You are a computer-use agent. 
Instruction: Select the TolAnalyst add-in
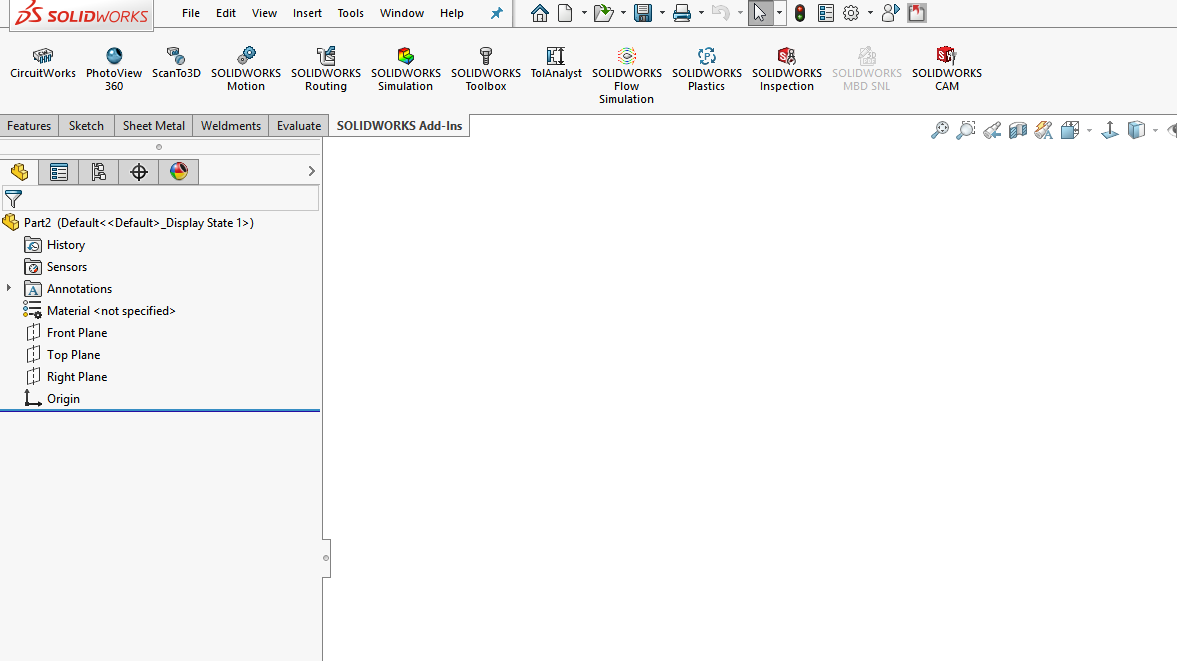(556, 63)
